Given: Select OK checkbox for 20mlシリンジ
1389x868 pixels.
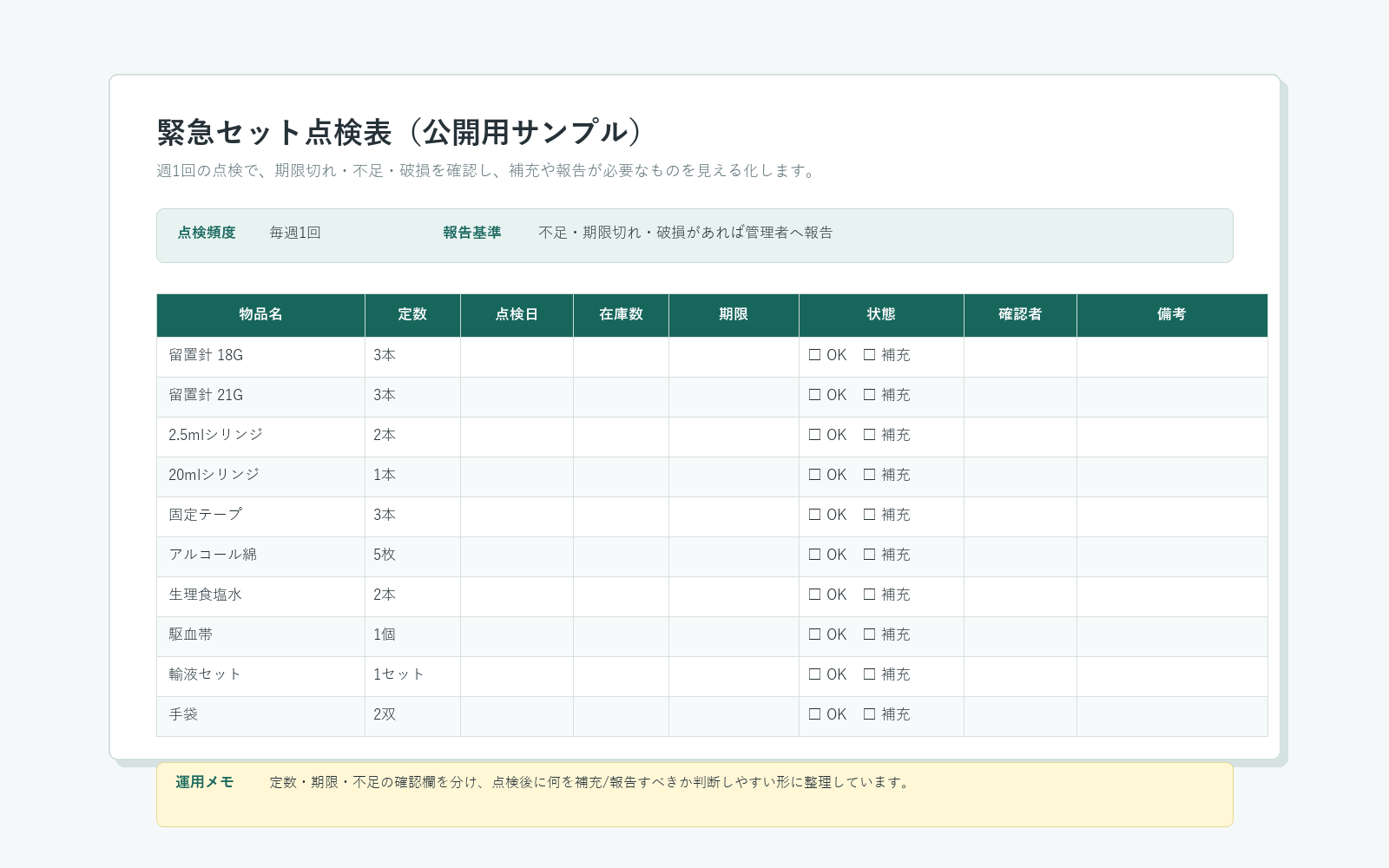Looking at the screenshot, I should [x=814, y=475].
